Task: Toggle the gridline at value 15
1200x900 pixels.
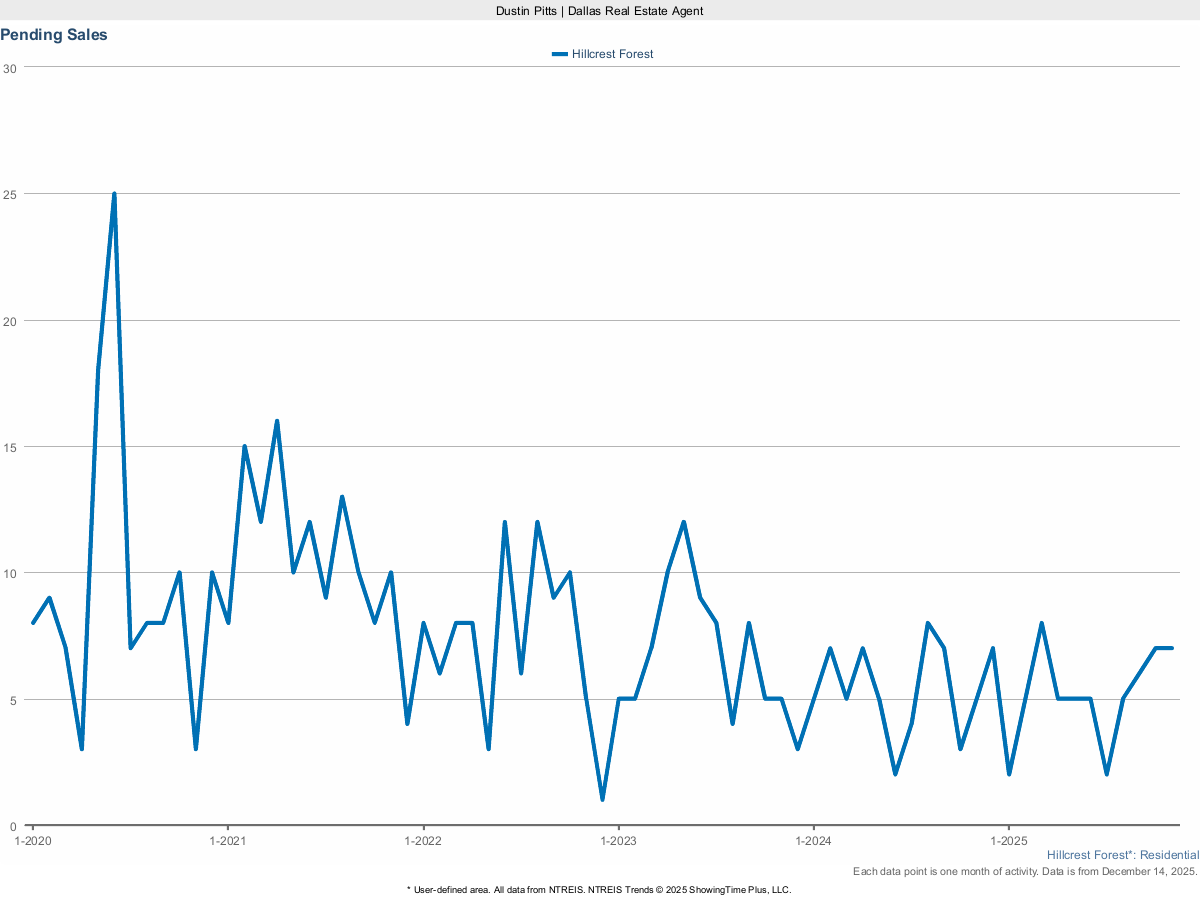Action: [x=600, y=444]
